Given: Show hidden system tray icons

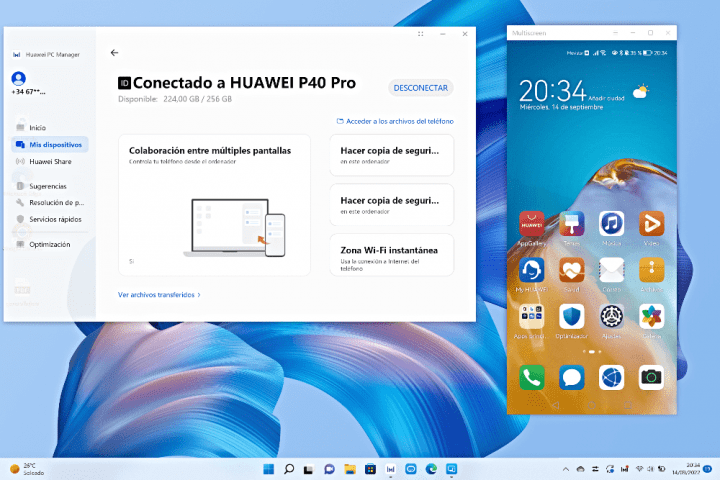Looking at the screenshot, I should click(566, 469).
